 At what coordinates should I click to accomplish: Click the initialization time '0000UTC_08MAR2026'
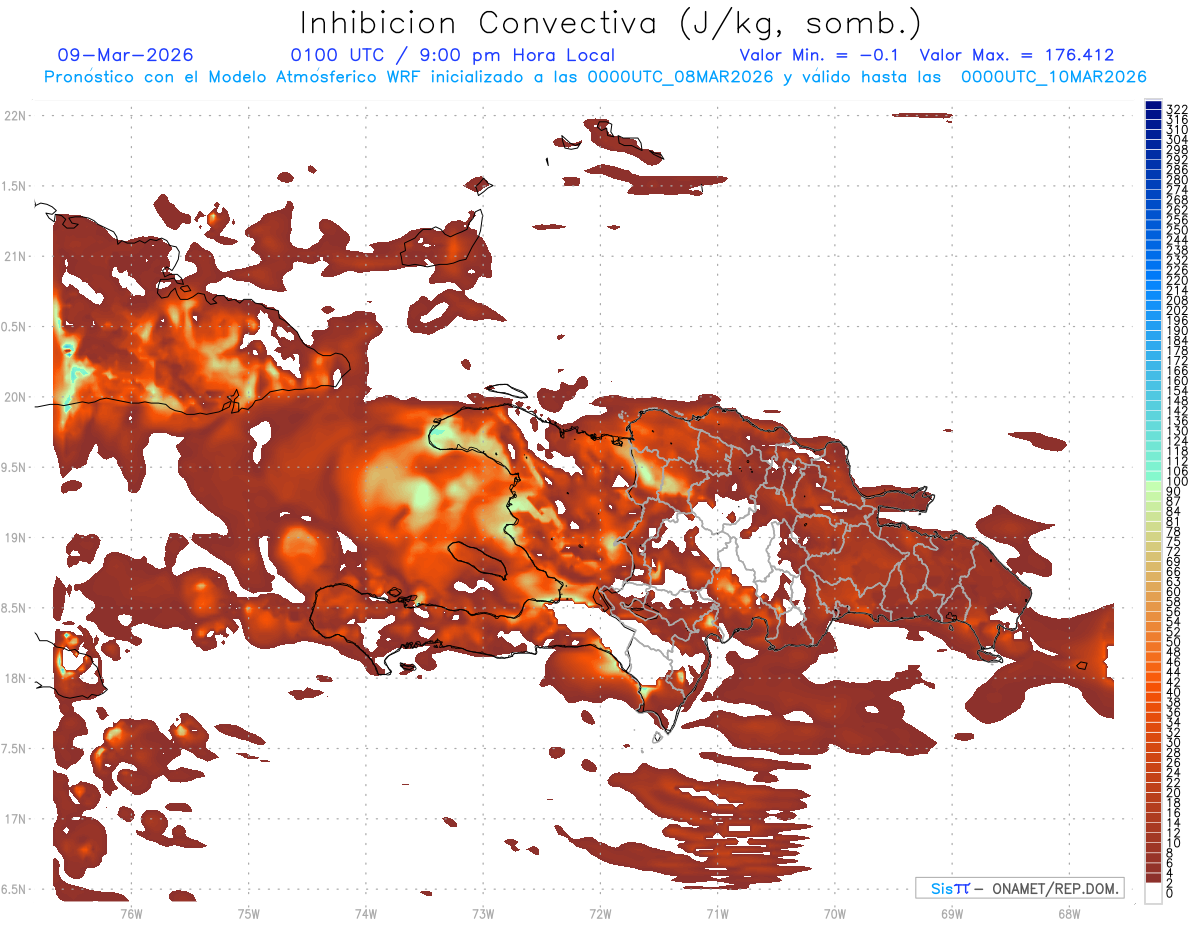680,77
